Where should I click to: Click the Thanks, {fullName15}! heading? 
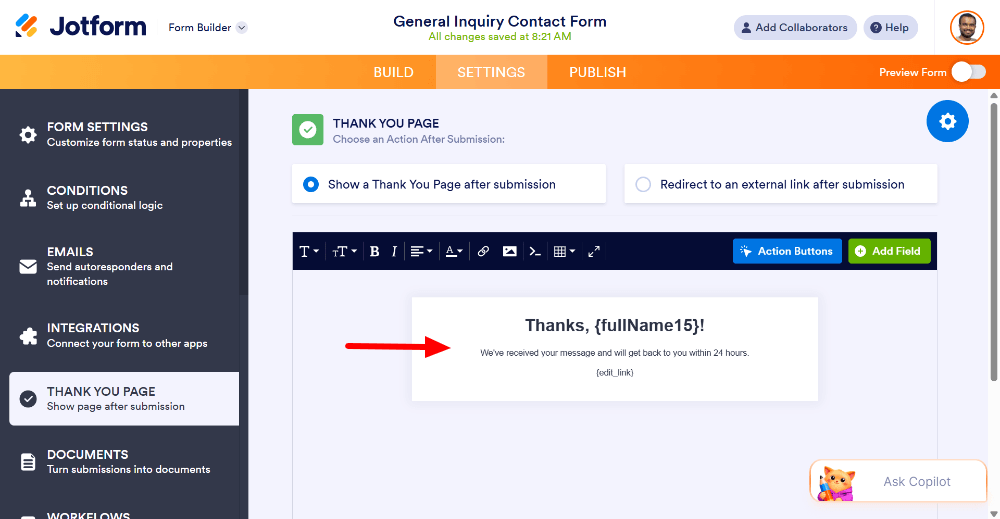point(615,325)
